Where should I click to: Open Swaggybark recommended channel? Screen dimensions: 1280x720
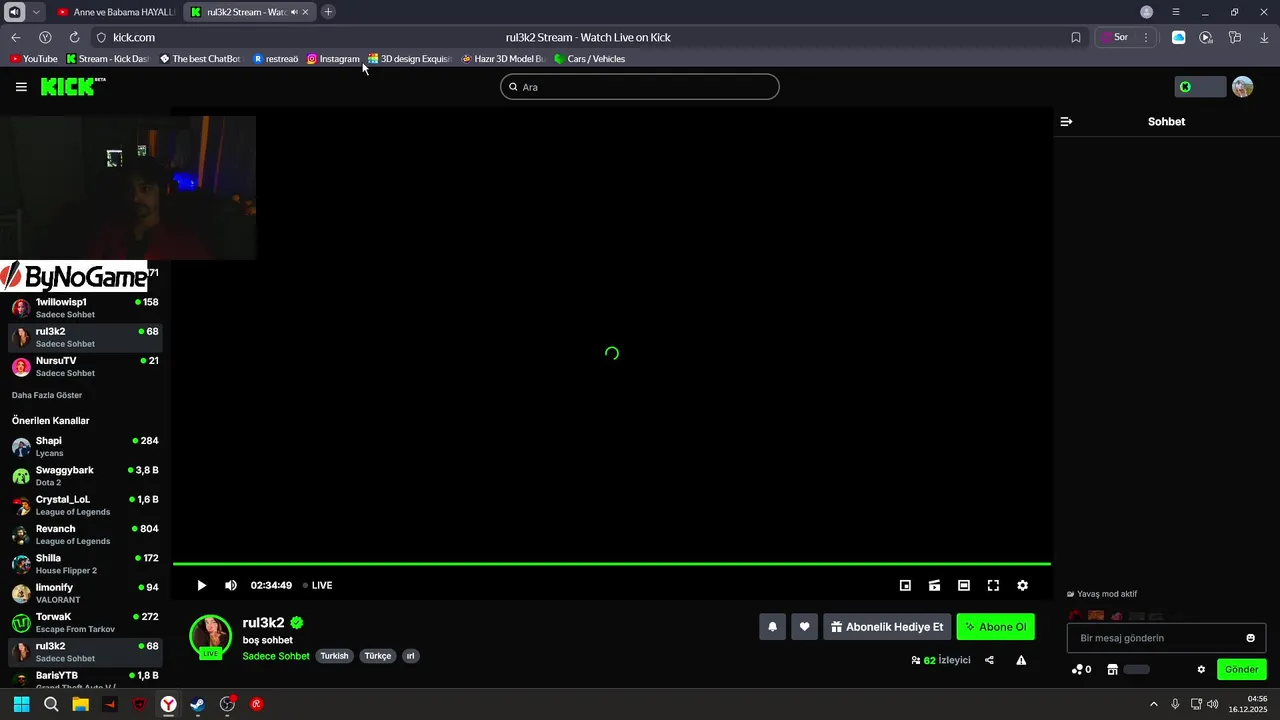click(x=85, y=476)
